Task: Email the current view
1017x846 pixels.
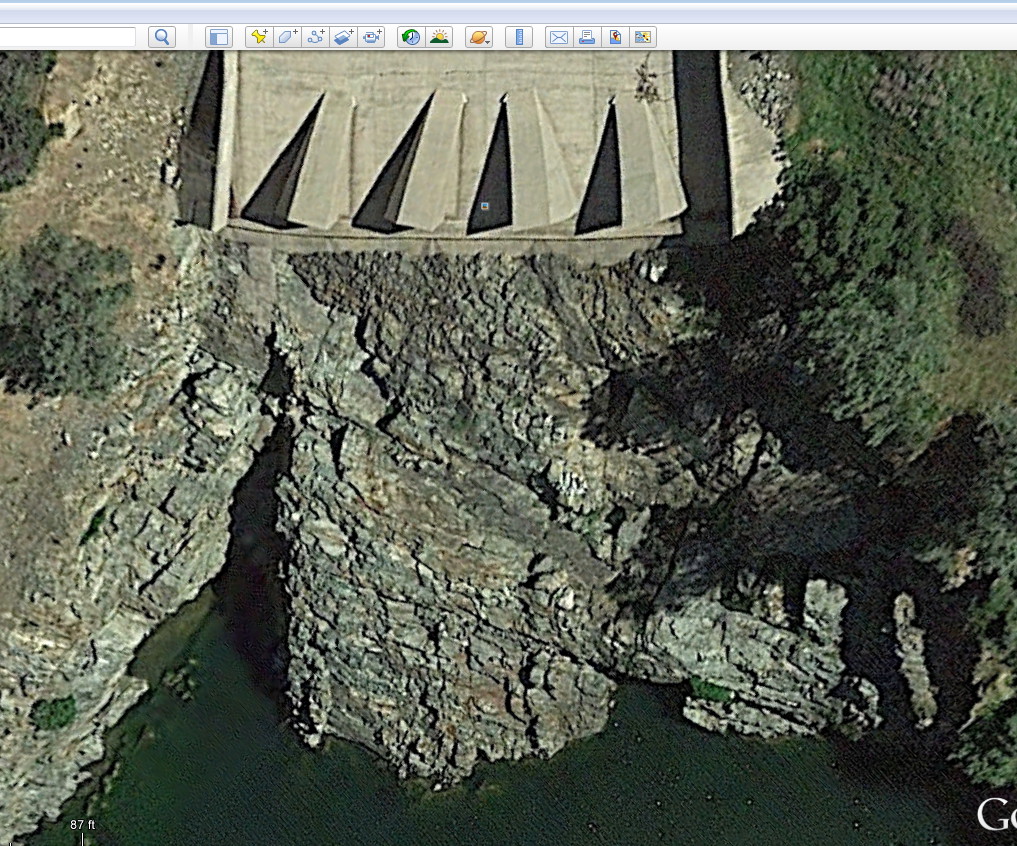Action: point(559,37)
